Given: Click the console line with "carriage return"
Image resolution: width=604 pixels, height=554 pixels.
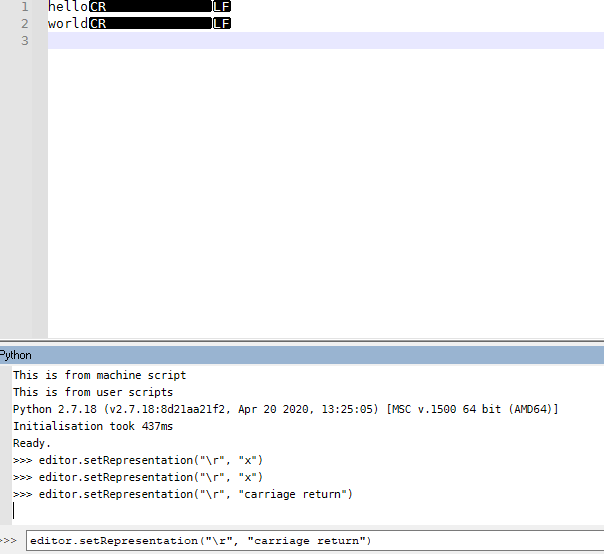Looking at the screenshot, I should point(183,494).
